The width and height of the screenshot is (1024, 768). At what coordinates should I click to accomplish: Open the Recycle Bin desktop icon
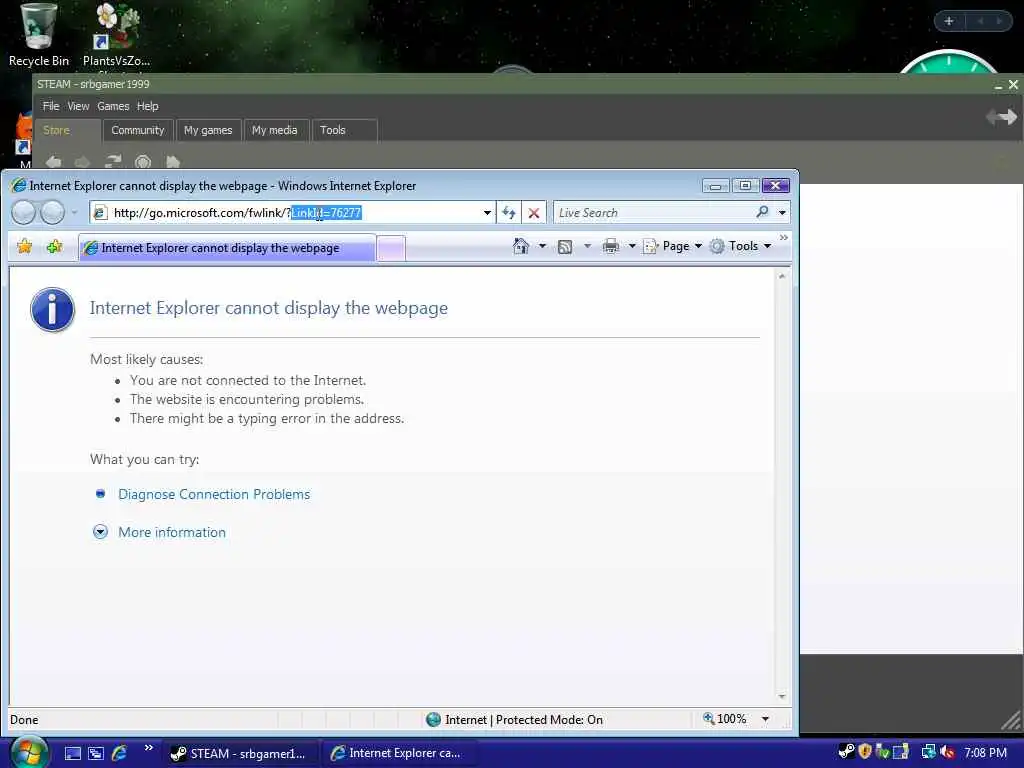[x=38, y=35]
